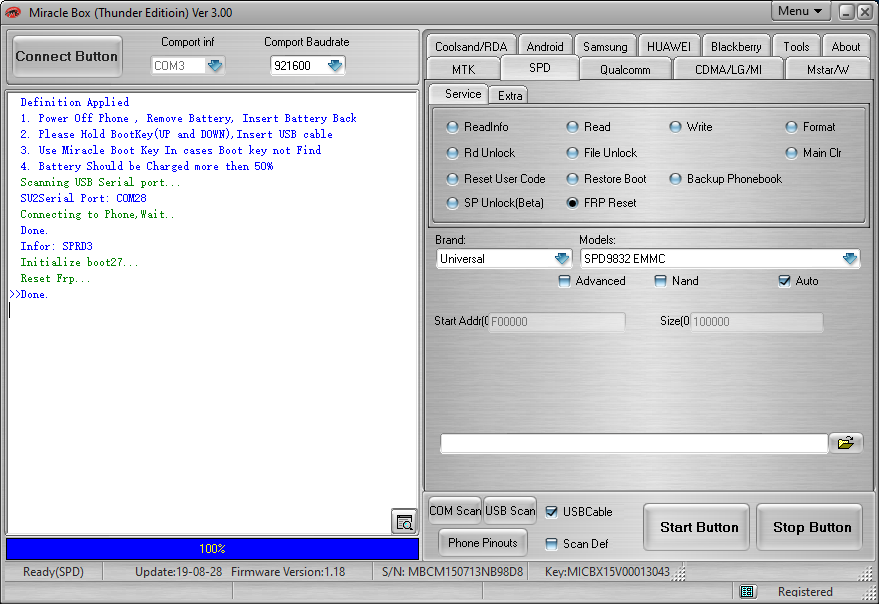This screenshot has height=604, width=879.
Task: Select the ReadInfo radio option
Action: click(478, 127)
